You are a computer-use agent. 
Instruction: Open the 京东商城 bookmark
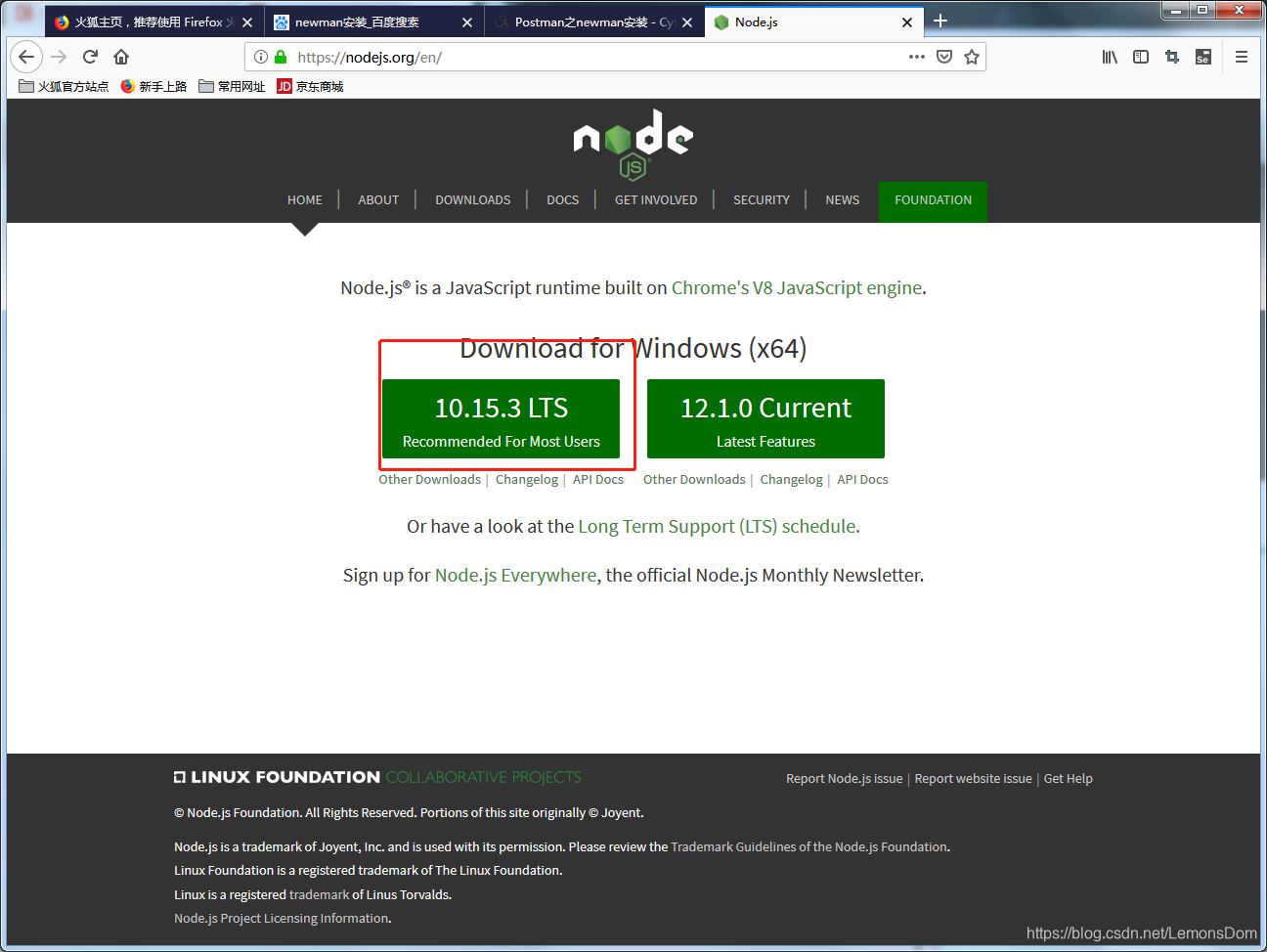310,86
